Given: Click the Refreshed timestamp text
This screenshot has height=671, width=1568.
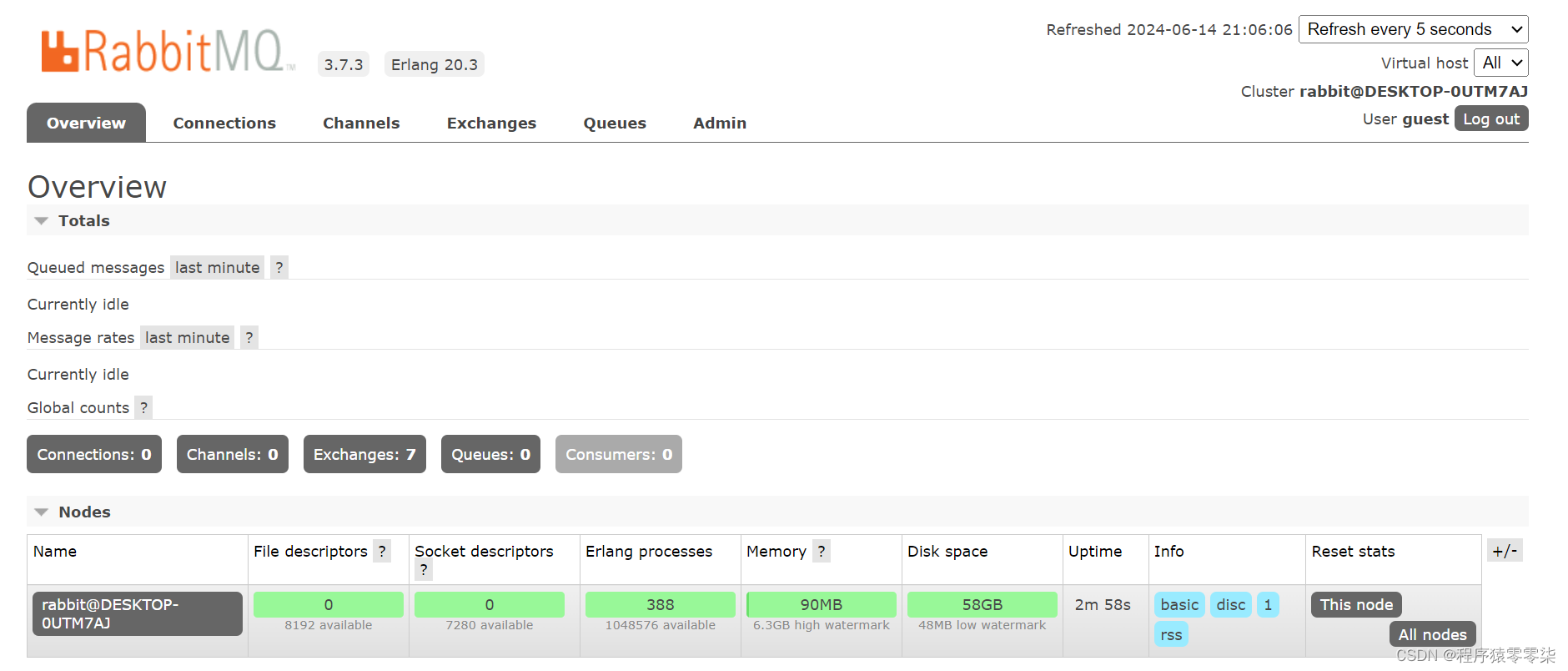Looking at the screenshot, I should 1169,29.
